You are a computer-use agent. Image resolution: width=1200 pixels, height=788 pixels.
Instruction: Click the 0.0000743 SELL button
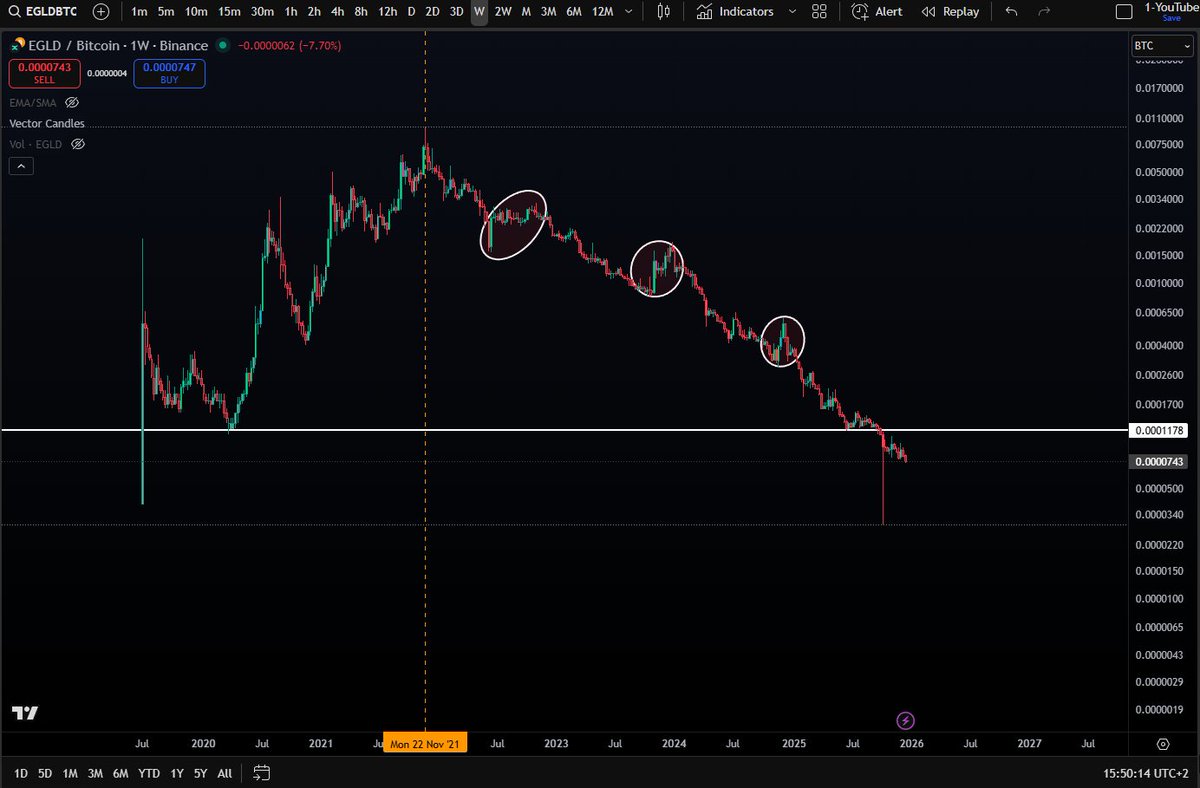tap(44, 74)
